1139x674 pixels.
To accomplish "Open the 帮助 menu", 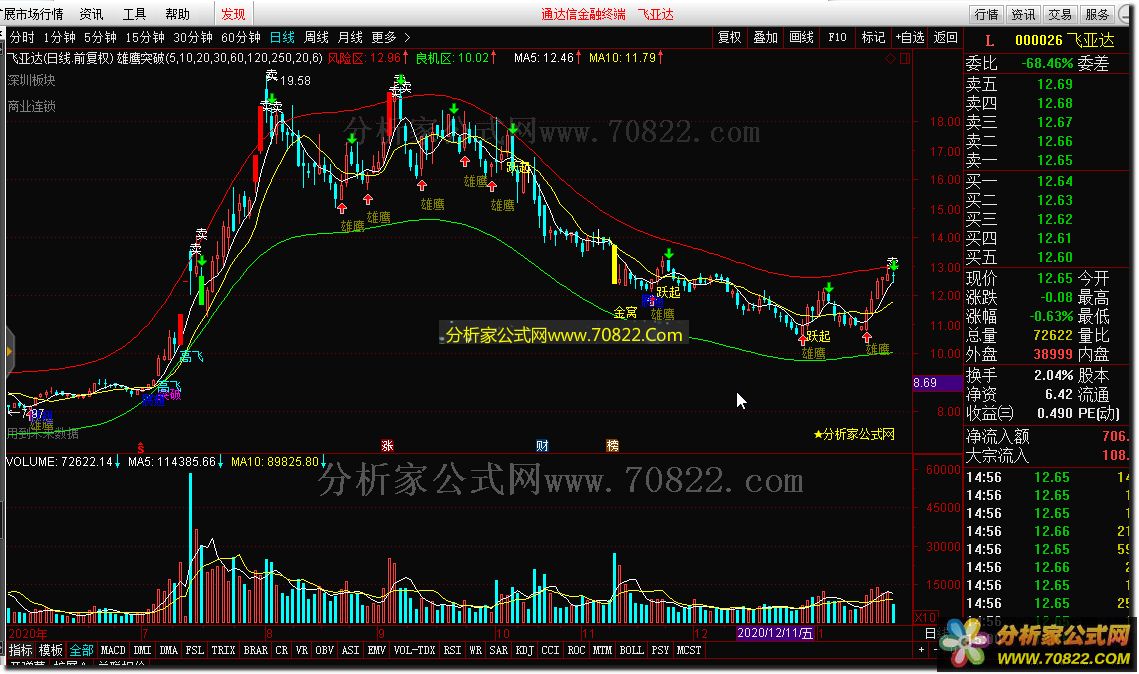I will (x=177, y=14).
